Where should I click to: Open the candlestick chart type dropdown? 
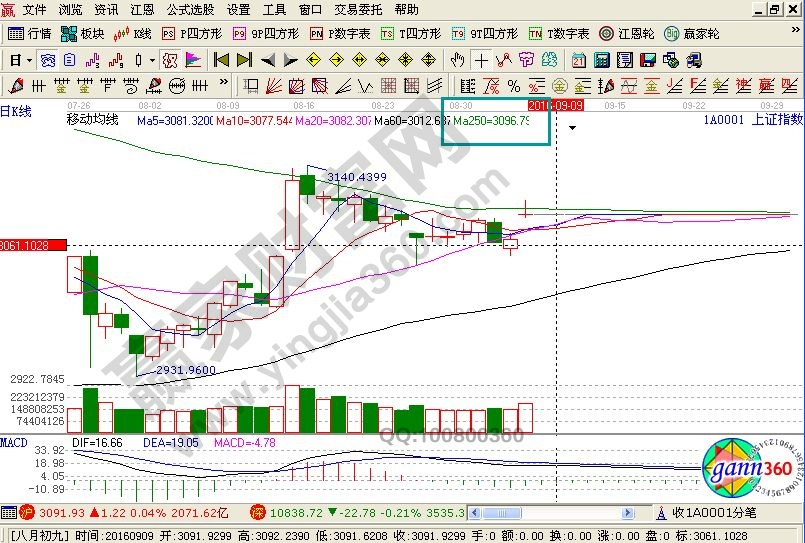tap(150, 59)
